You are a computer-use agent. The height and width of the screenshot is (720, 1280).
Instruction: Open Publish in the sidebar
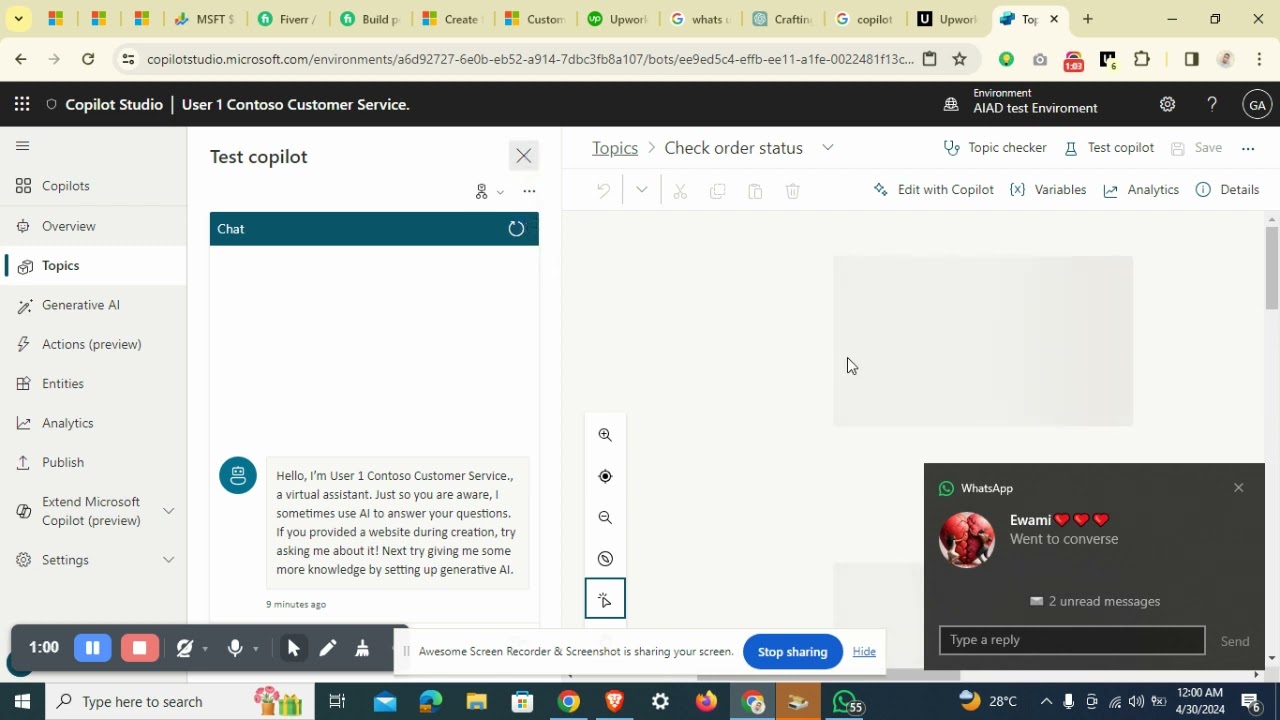[93, 463]
